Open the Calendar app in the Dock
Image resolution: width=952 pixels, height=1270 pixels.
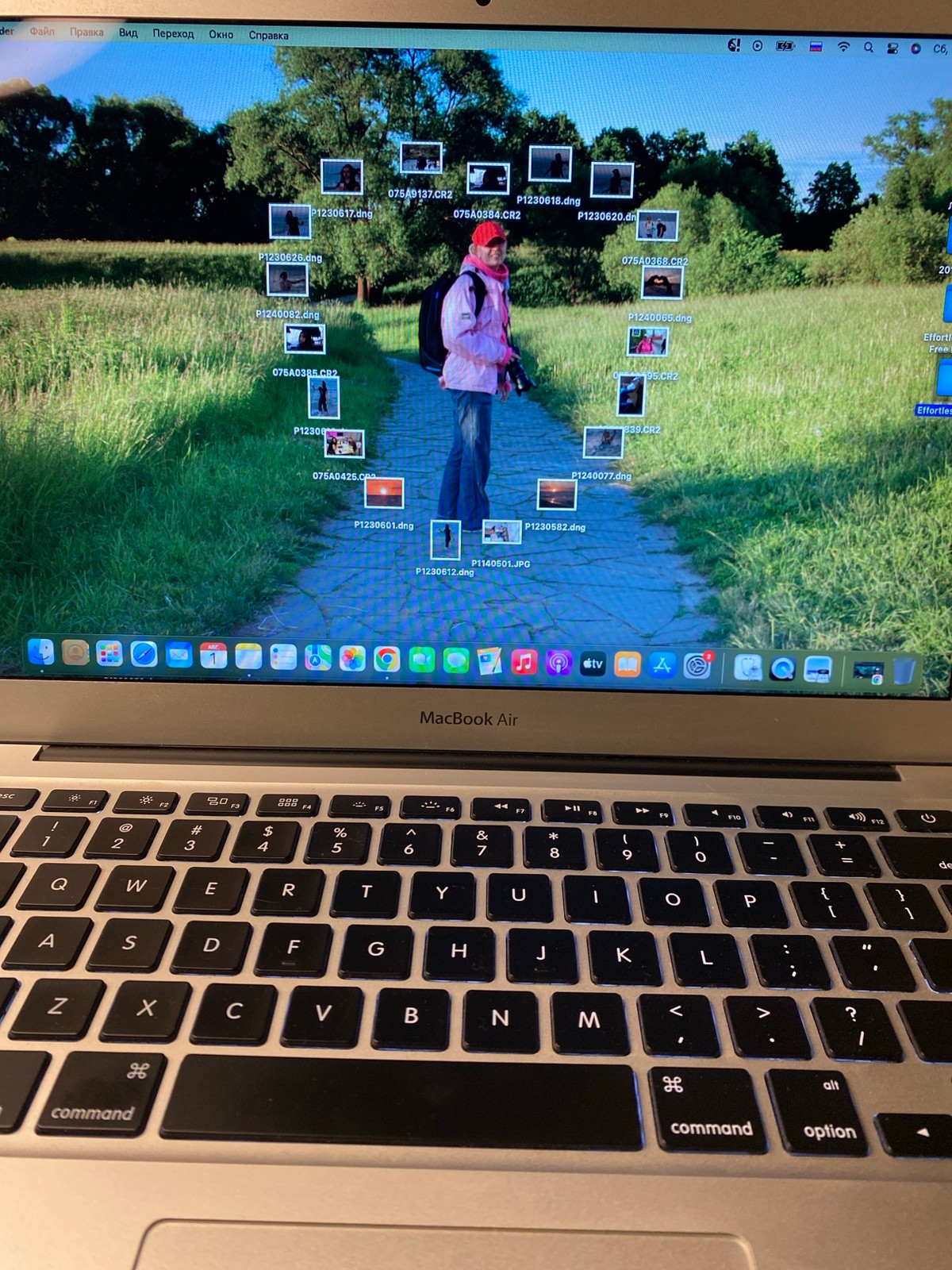213,656
